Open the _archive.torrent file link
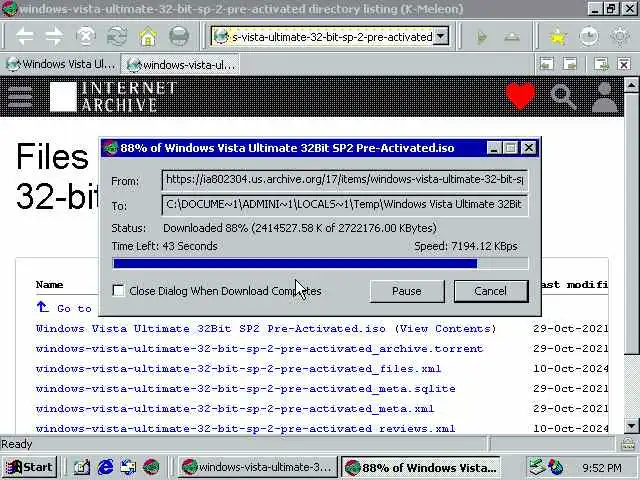Screen dimensions: 640x480 click(x=259, y=349)
